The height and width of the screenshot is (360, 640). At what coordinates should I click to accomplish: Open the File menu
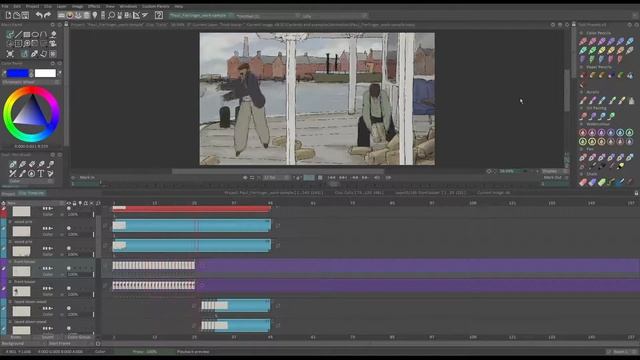coord(4,7)
